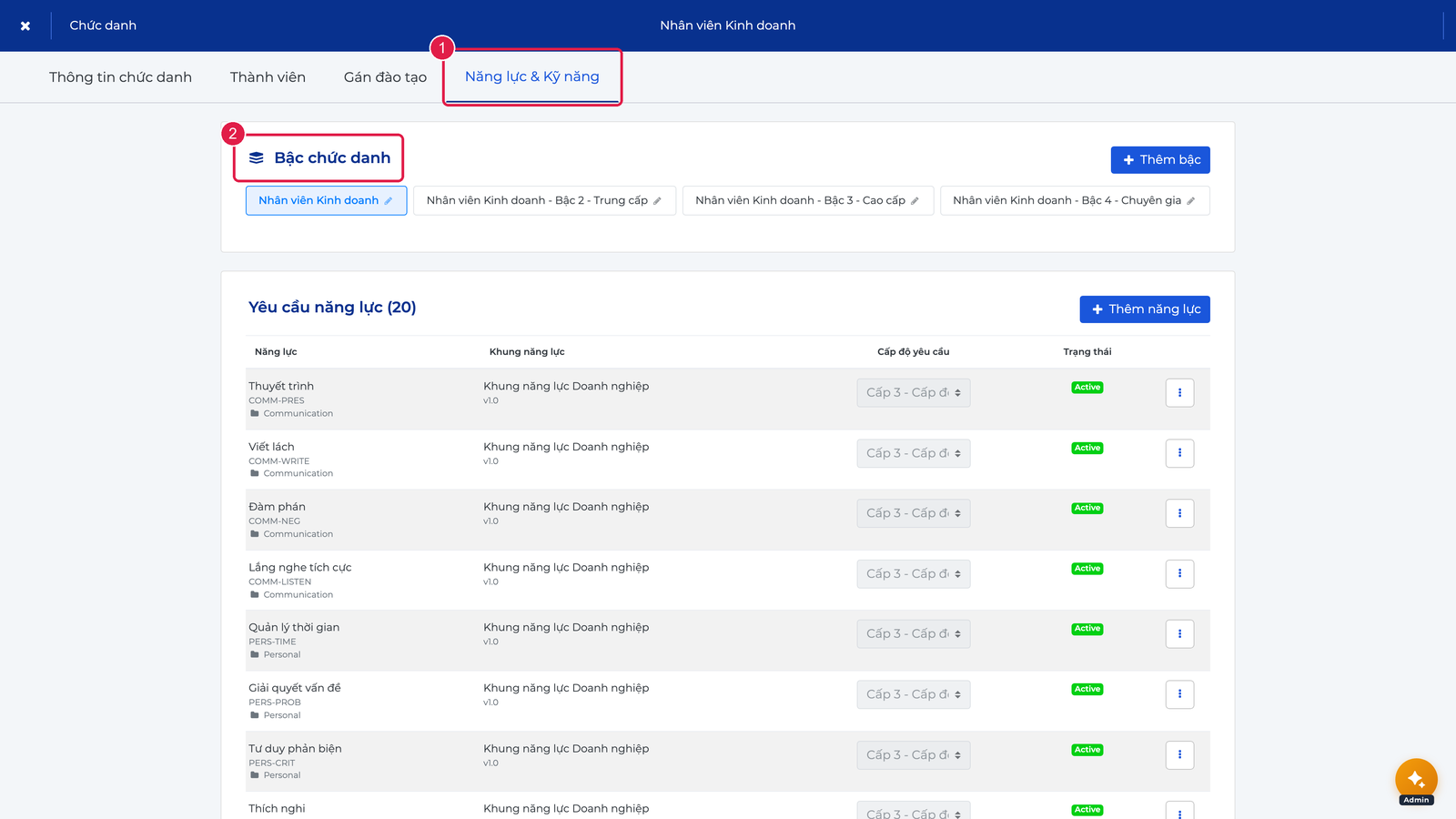Click the pencil icon for Bậc 3 - Cao cấp
The image size is (1456, 819).
tap(915, 201)
